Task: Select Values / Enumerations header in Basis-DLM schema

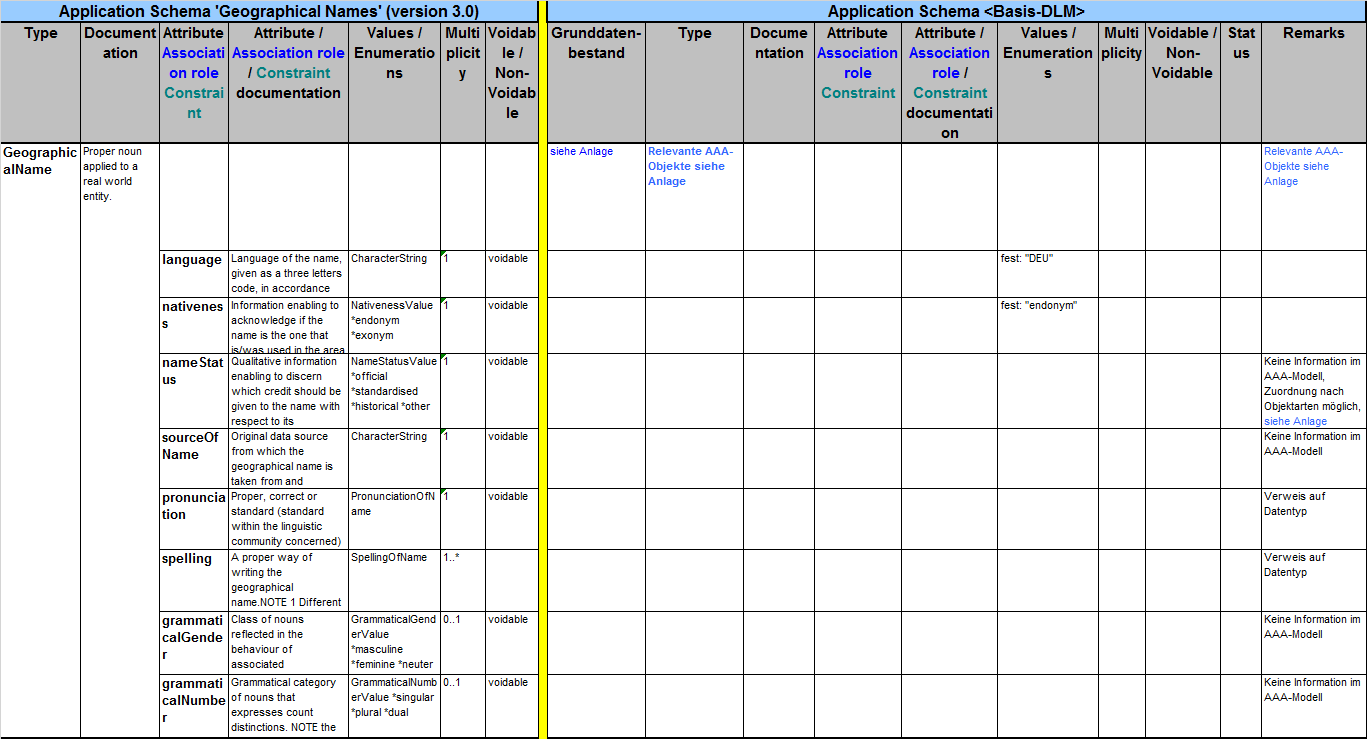Action: tap(1048, 82)
